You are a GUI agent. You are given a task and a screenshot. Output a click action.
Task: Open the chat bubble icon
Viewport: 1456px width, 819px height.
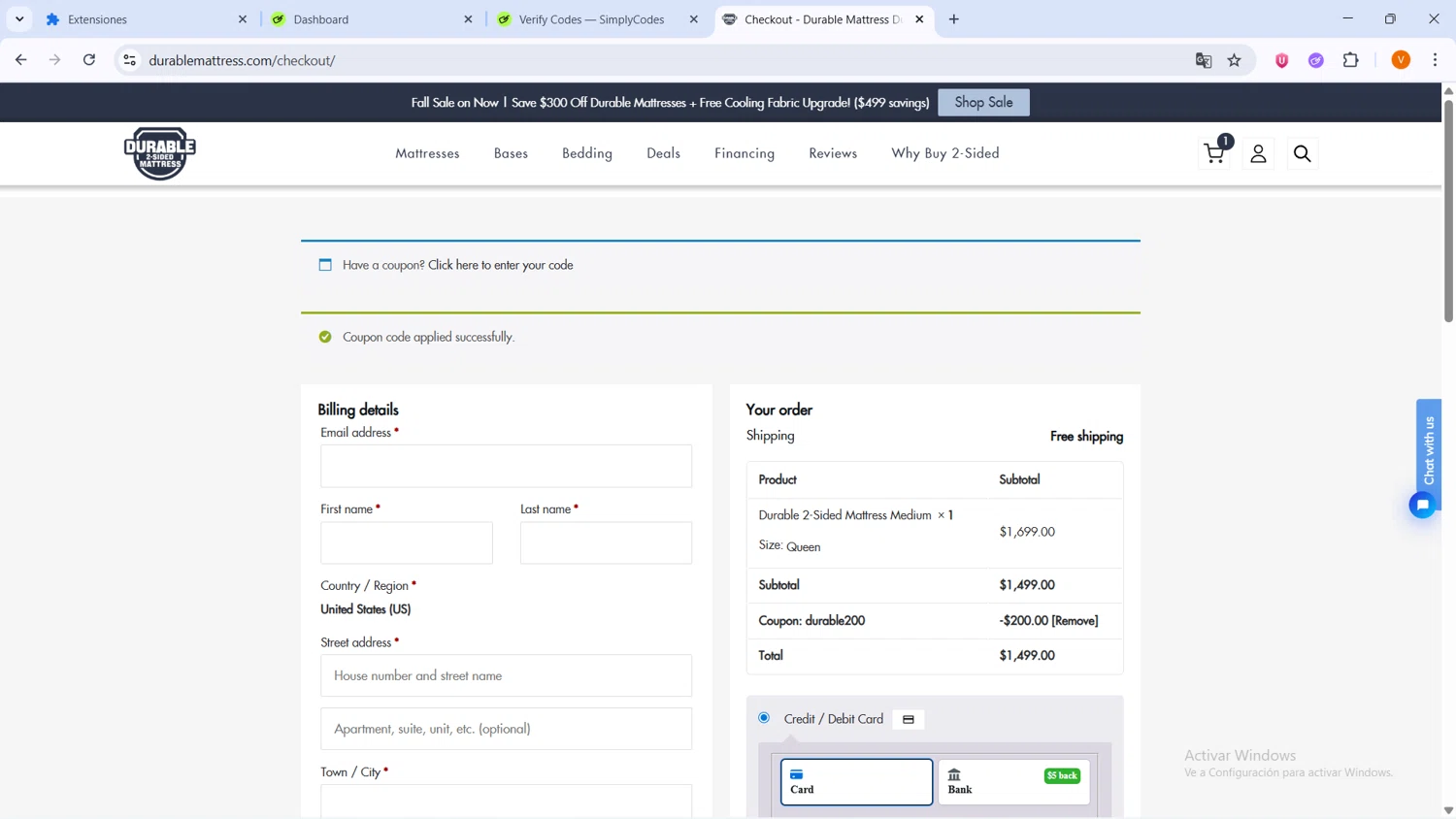pos(1422,505)
